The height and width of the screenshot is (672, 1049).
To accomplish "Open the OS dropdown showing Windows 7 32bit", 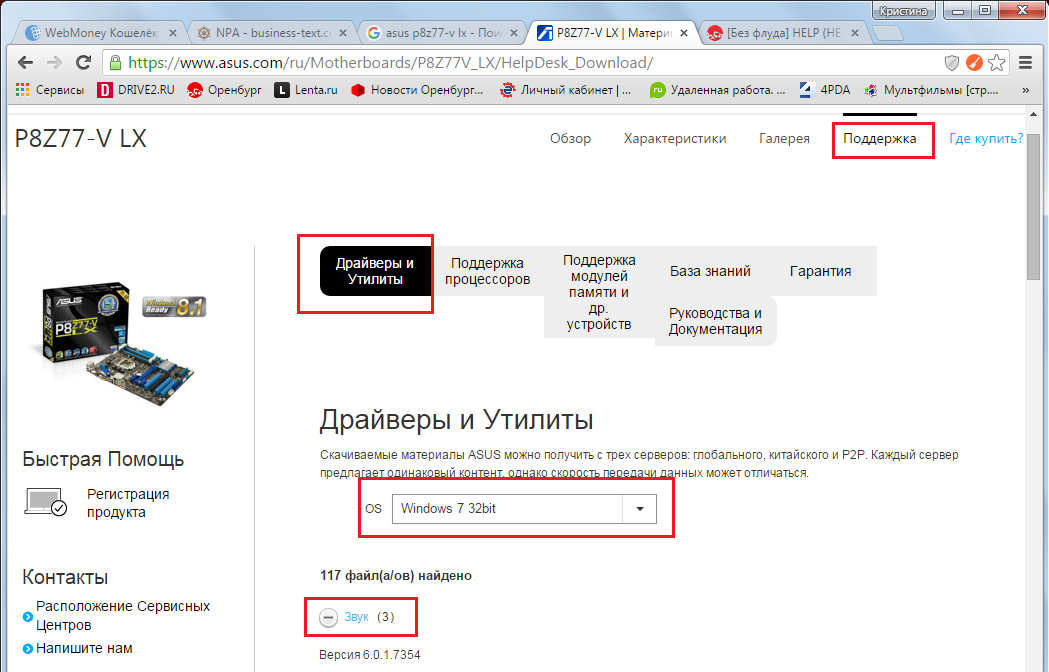I will pyautogui.click(x=524, y=509).
